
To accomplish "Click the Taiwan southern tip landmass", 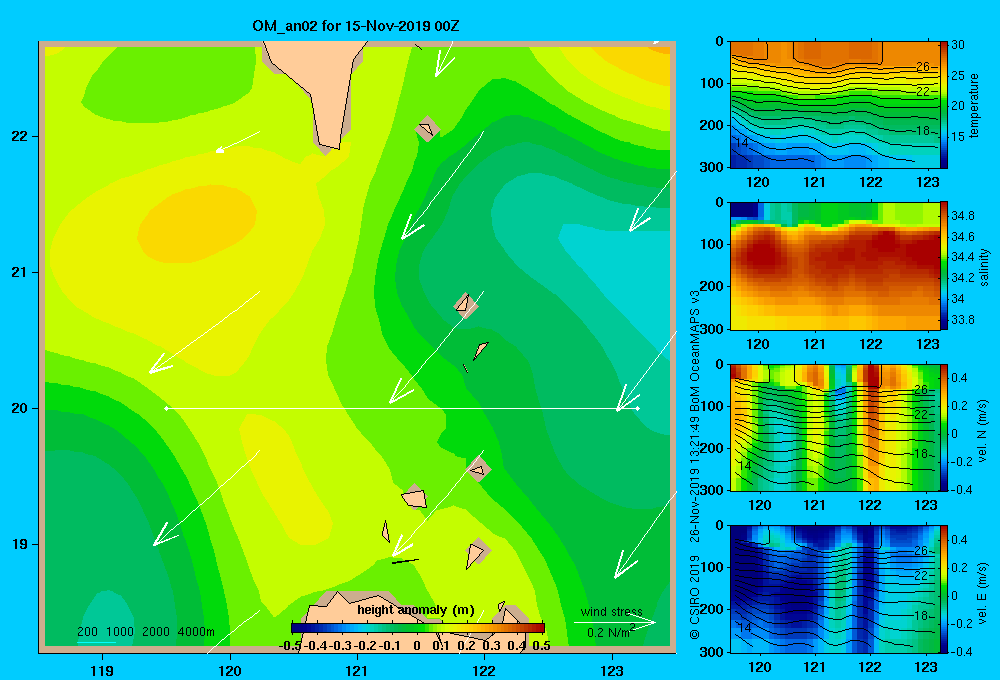I will [317, 96].
